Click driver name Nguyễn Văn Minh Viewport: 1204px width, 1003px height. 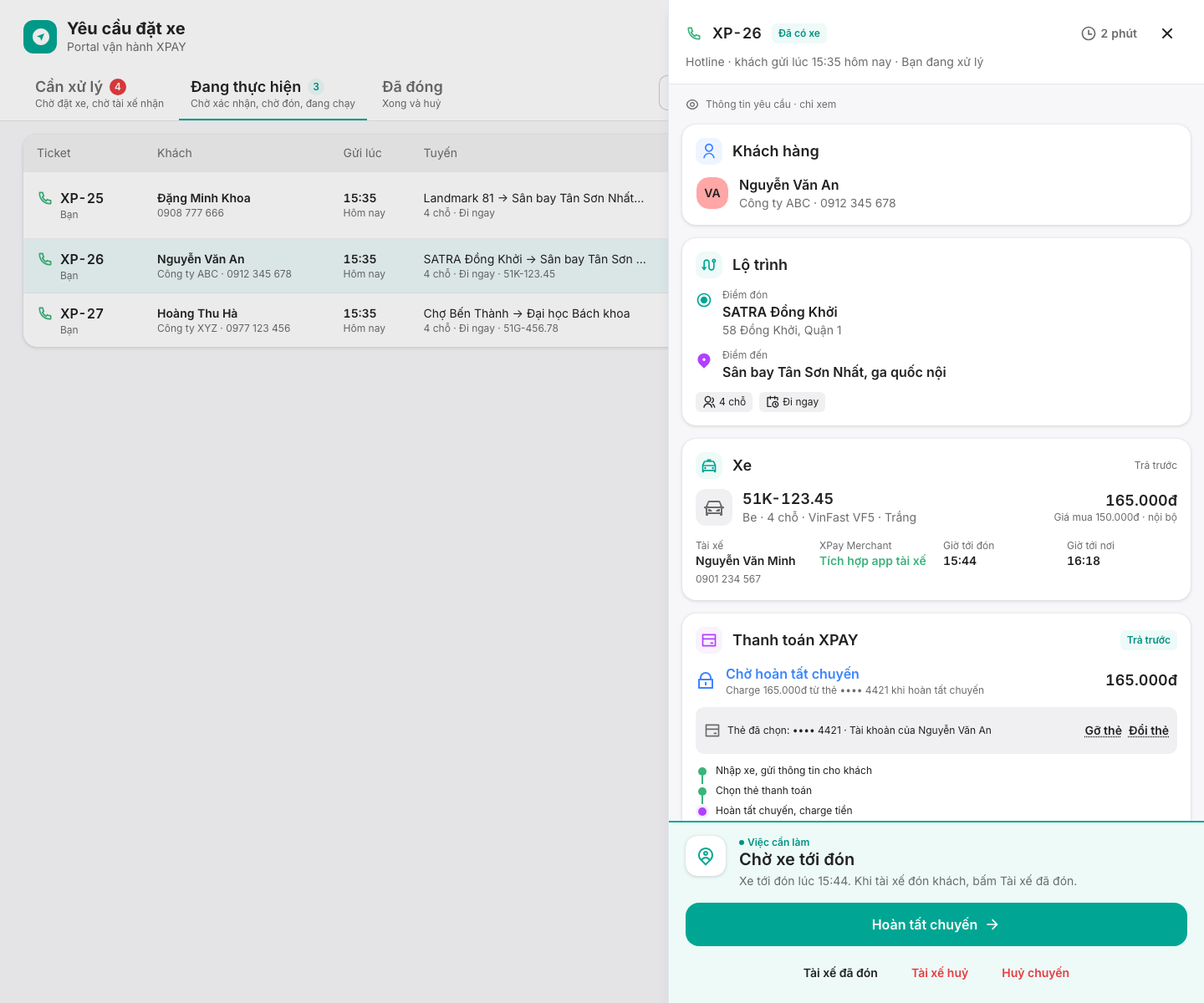pos(746,561)
